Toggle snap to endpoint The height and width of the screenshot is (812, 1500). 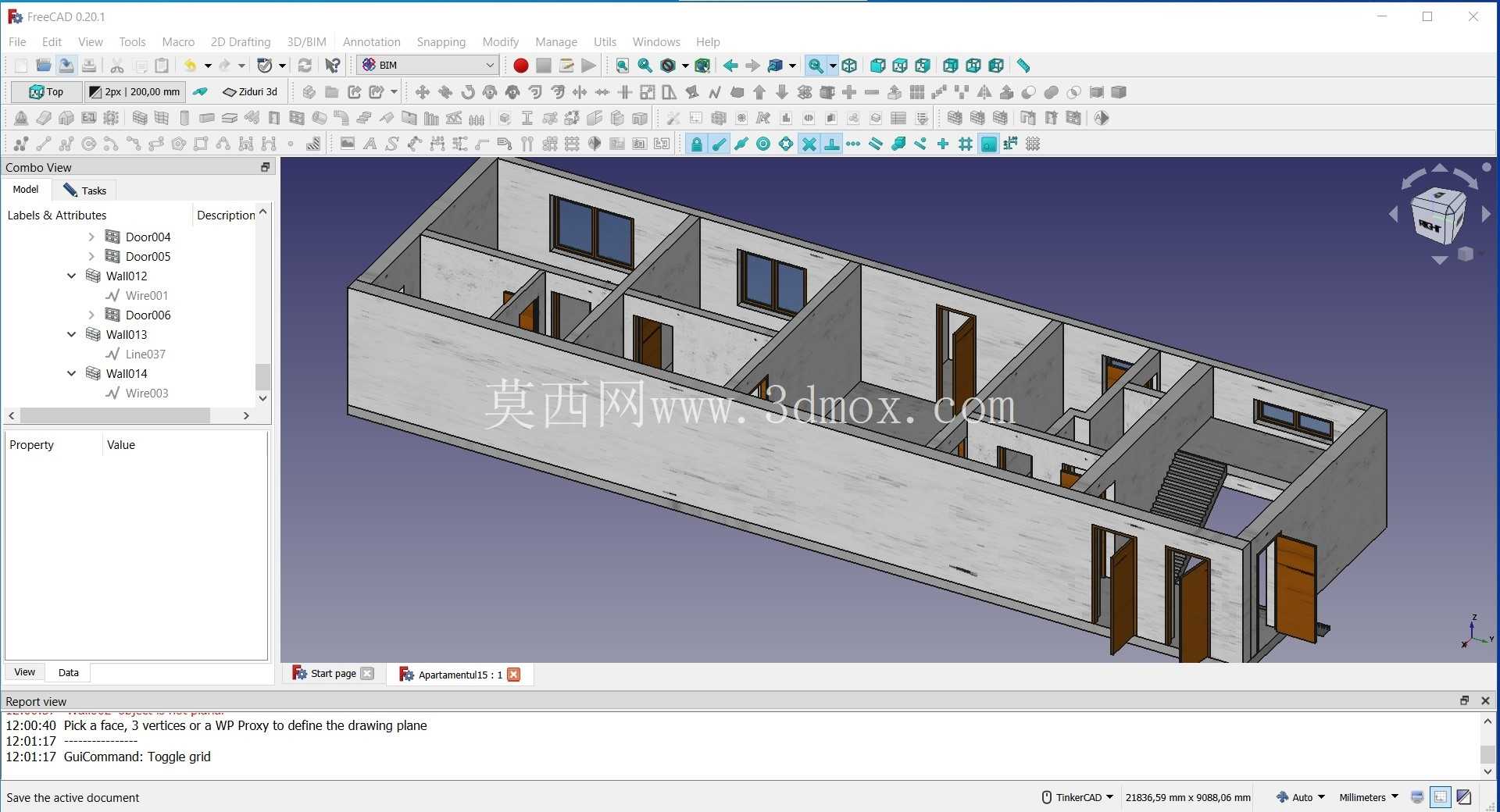(x=719, y=144)
